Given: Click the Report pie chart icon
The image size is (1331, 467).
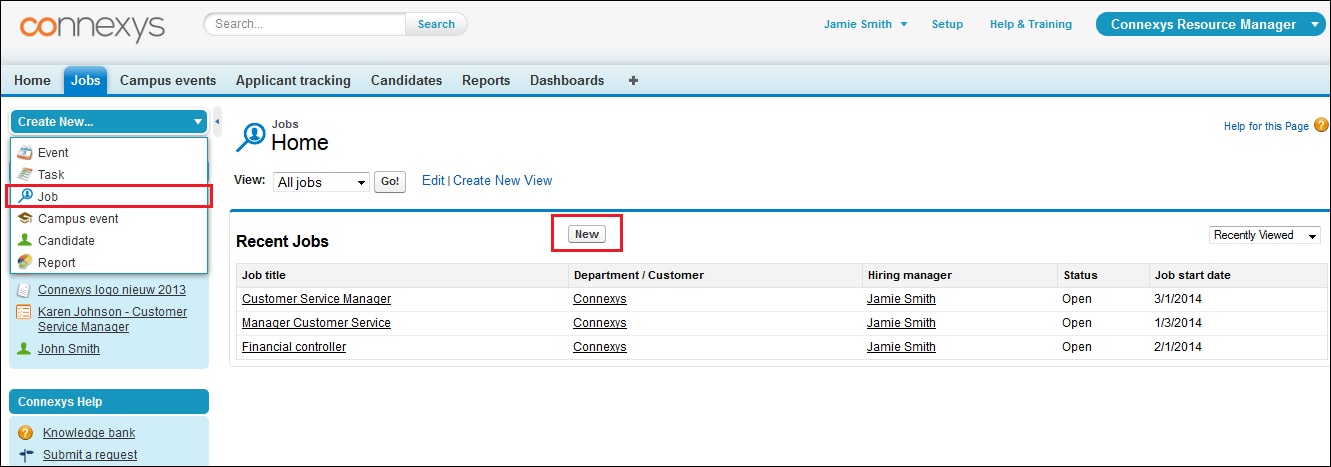Looking at the screenshot, I should (26, 263).
